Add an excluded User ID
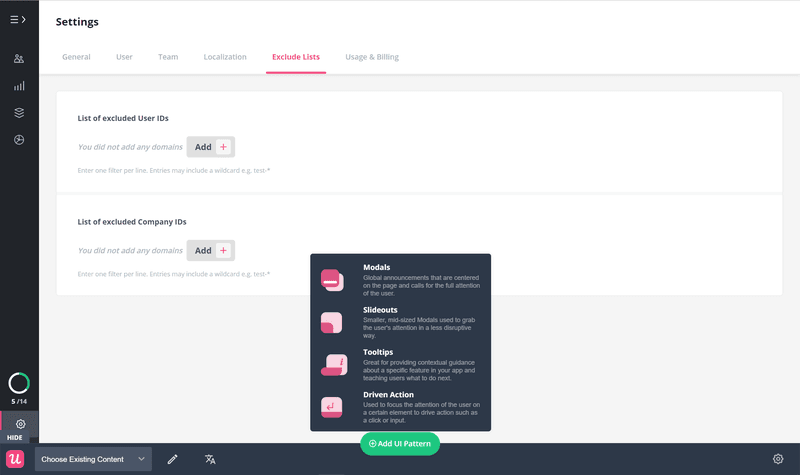The image size is (800, 475). tap(211, 147)
